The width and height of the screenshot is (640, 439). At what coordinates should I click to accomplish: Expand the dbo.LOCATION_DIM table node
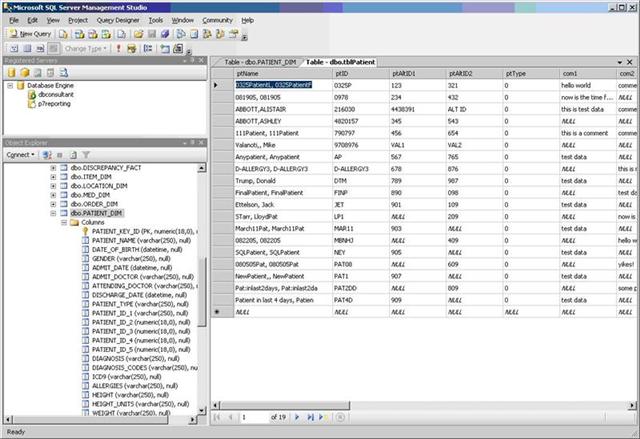coord(53,186)
